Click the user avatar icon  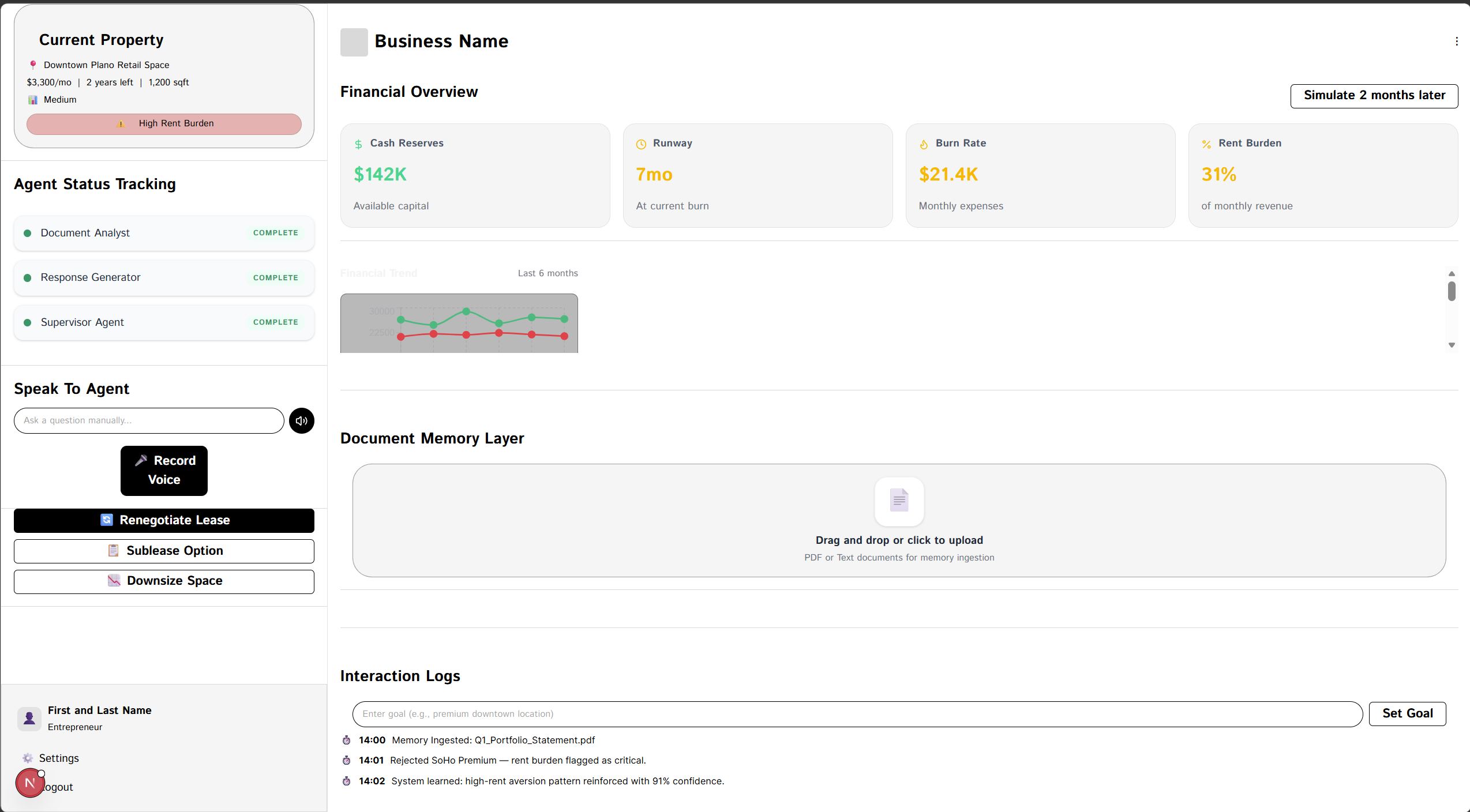(x=29, y=719)
